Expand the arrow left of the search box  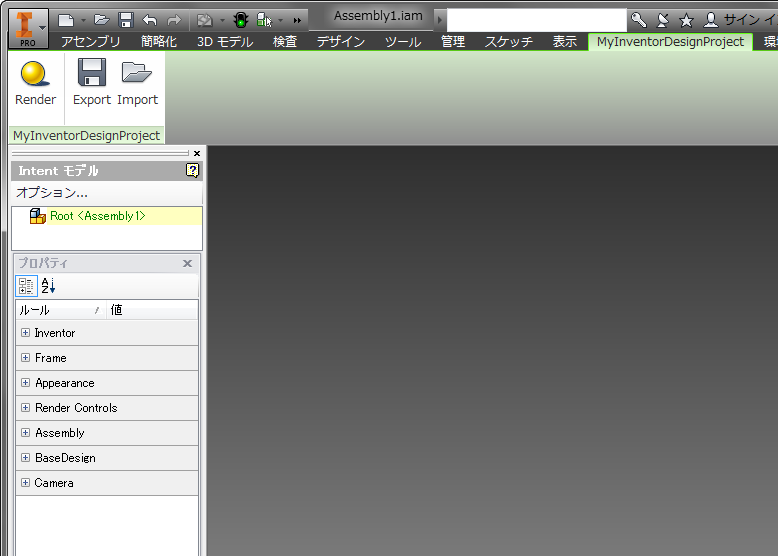click(x=439, y=20)
